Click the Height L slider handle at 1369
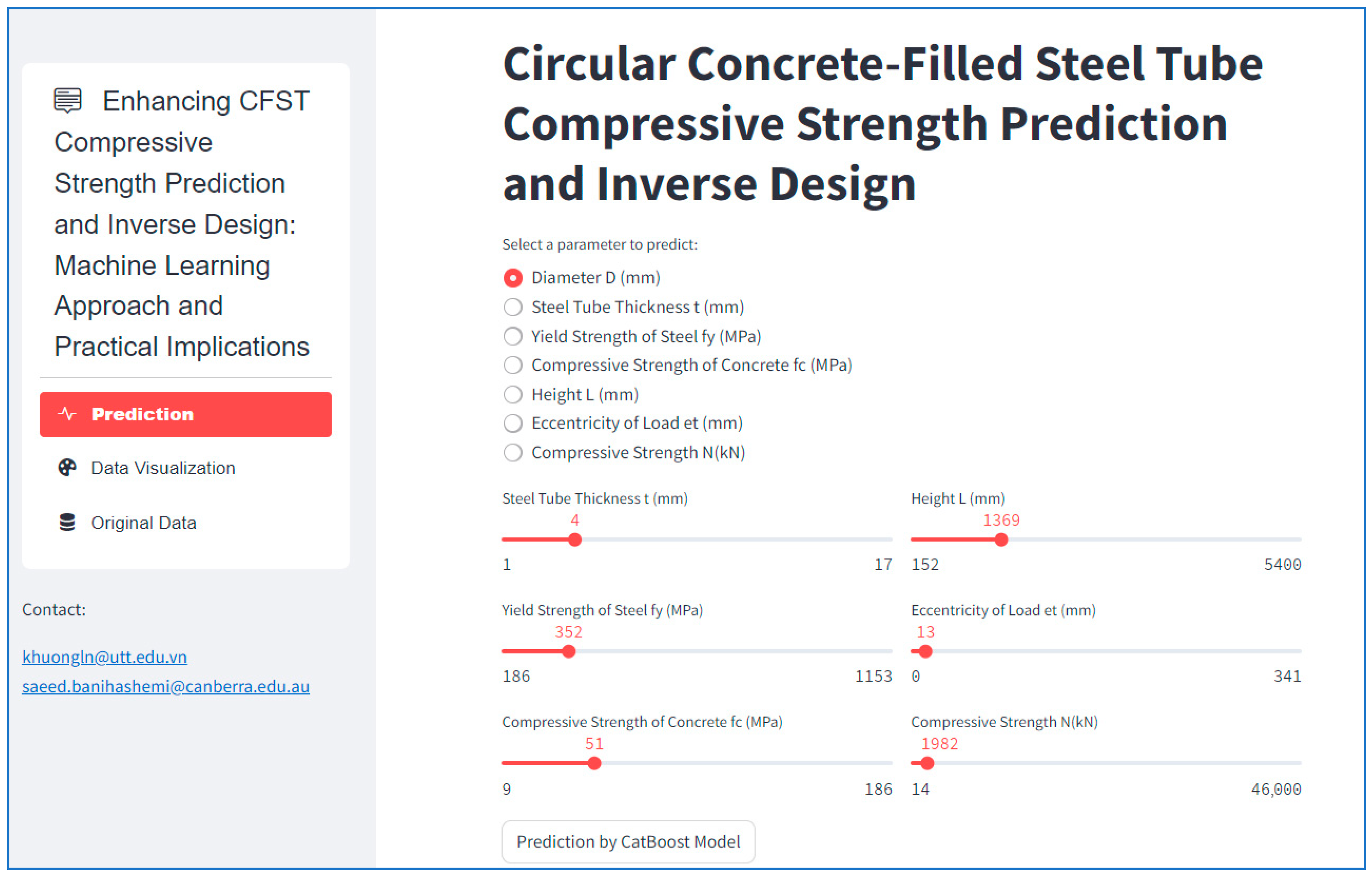 (x=1001, y=540)
